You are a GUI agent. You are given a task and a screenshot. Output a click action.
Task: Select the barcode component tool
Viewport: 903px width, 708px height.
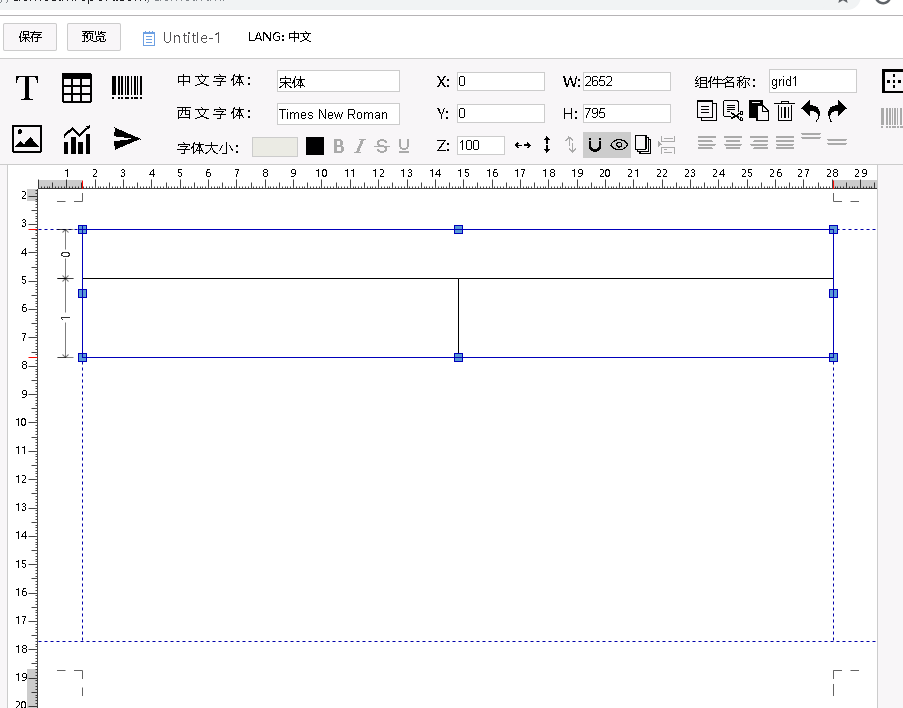tap(127, 88)
